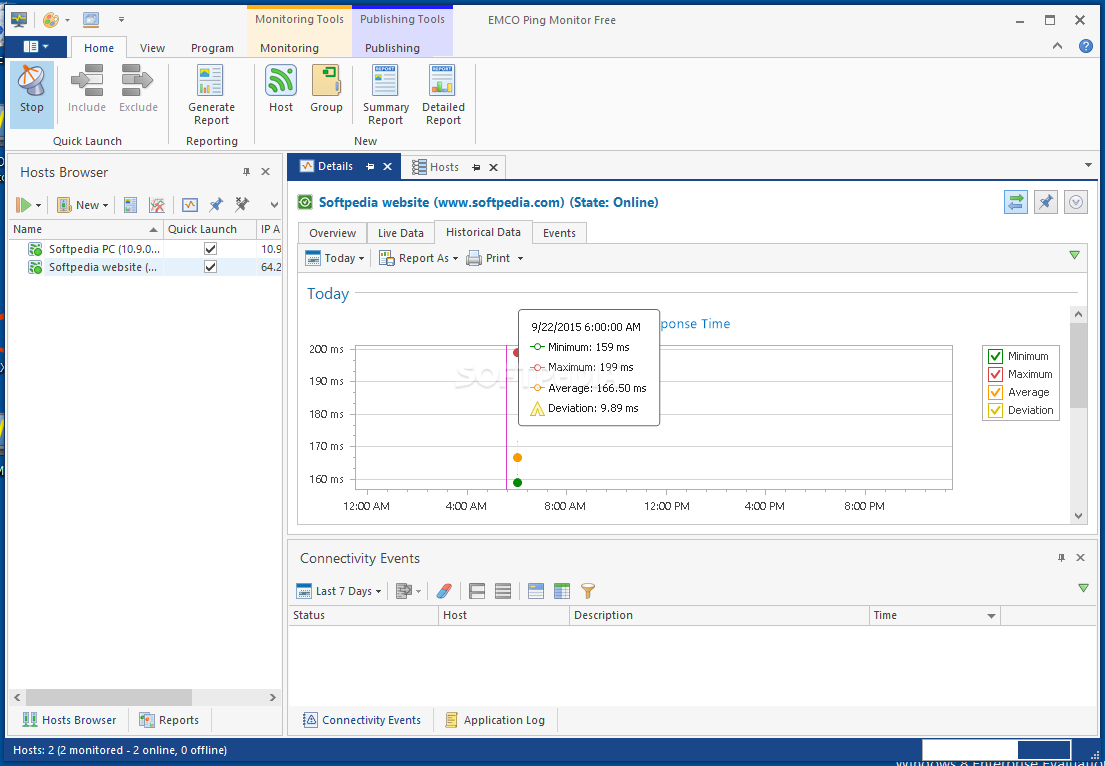This screenshot has height=766, width=1105.
Task: Select the Softpedia PC host row
Action: [145, 249]
